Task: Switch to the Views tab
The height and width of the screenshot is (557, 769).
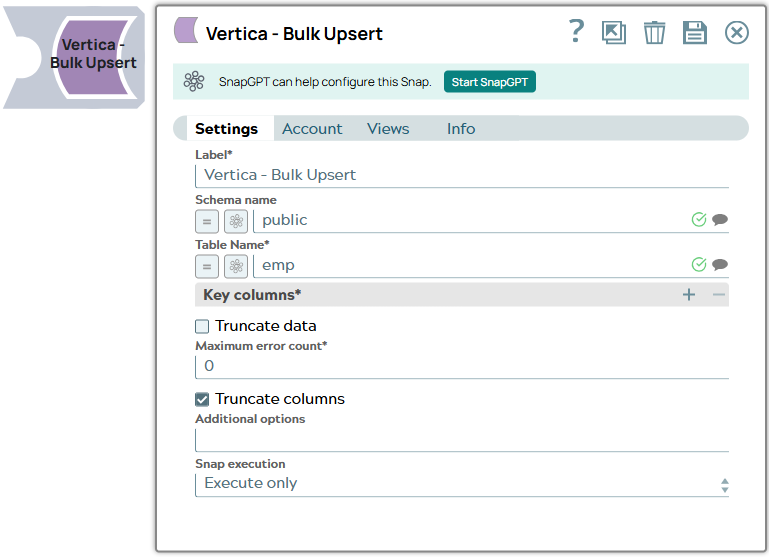Action: (x=388, y=128)
